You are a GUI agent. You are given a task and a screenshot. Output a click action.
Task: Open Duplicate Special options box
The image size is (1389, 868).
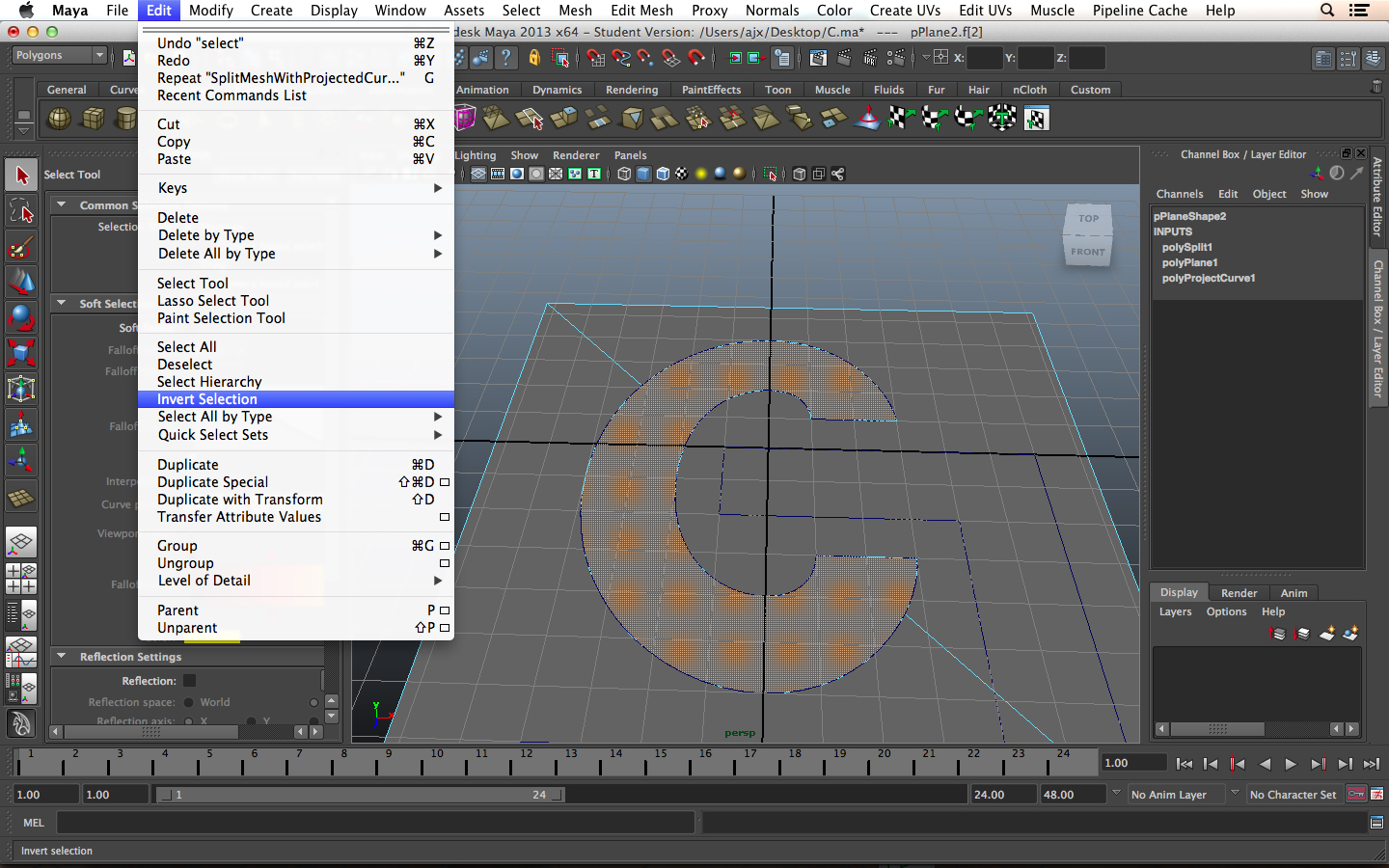tap(445, 482)
